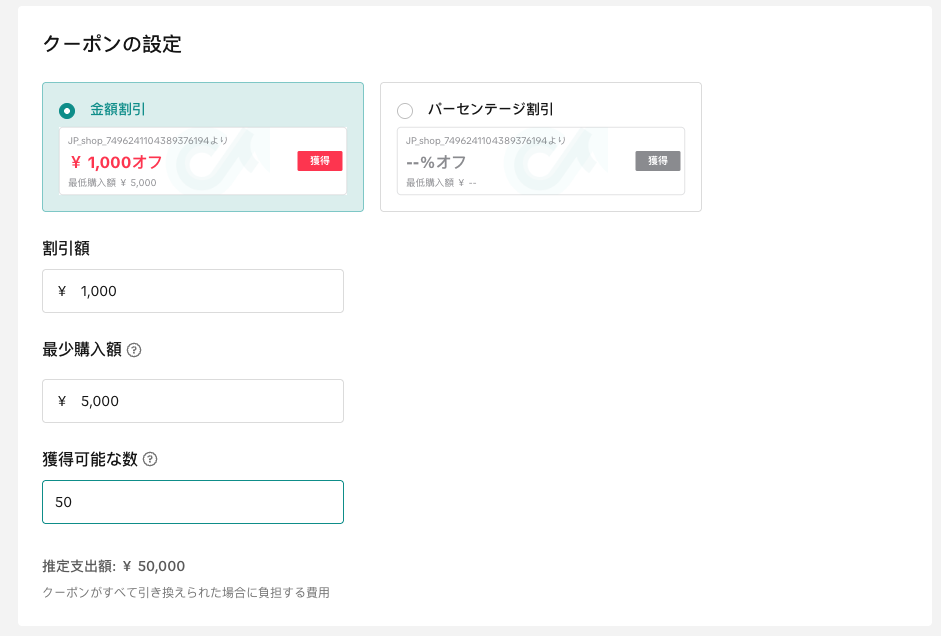Viewport: 941px width, 636px height.
Task: Click the help icon beside 最少購入額
Action: point(134,350)
